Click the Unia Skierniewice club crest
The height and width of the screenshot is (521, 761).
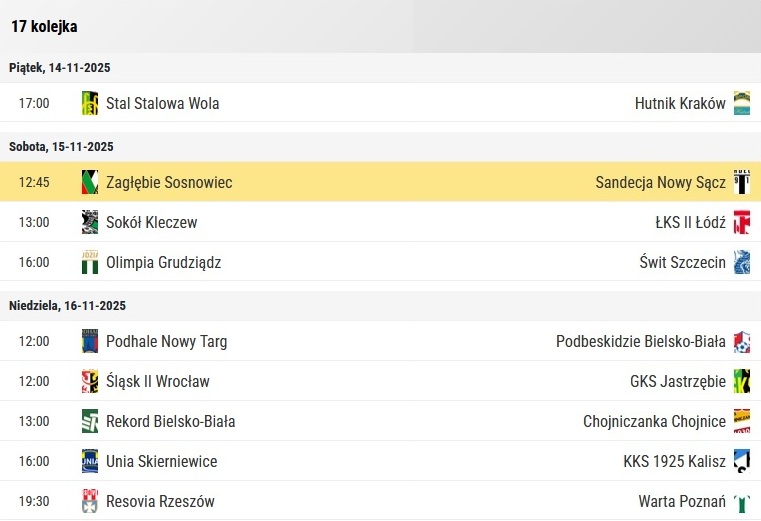tap(90, 461)
